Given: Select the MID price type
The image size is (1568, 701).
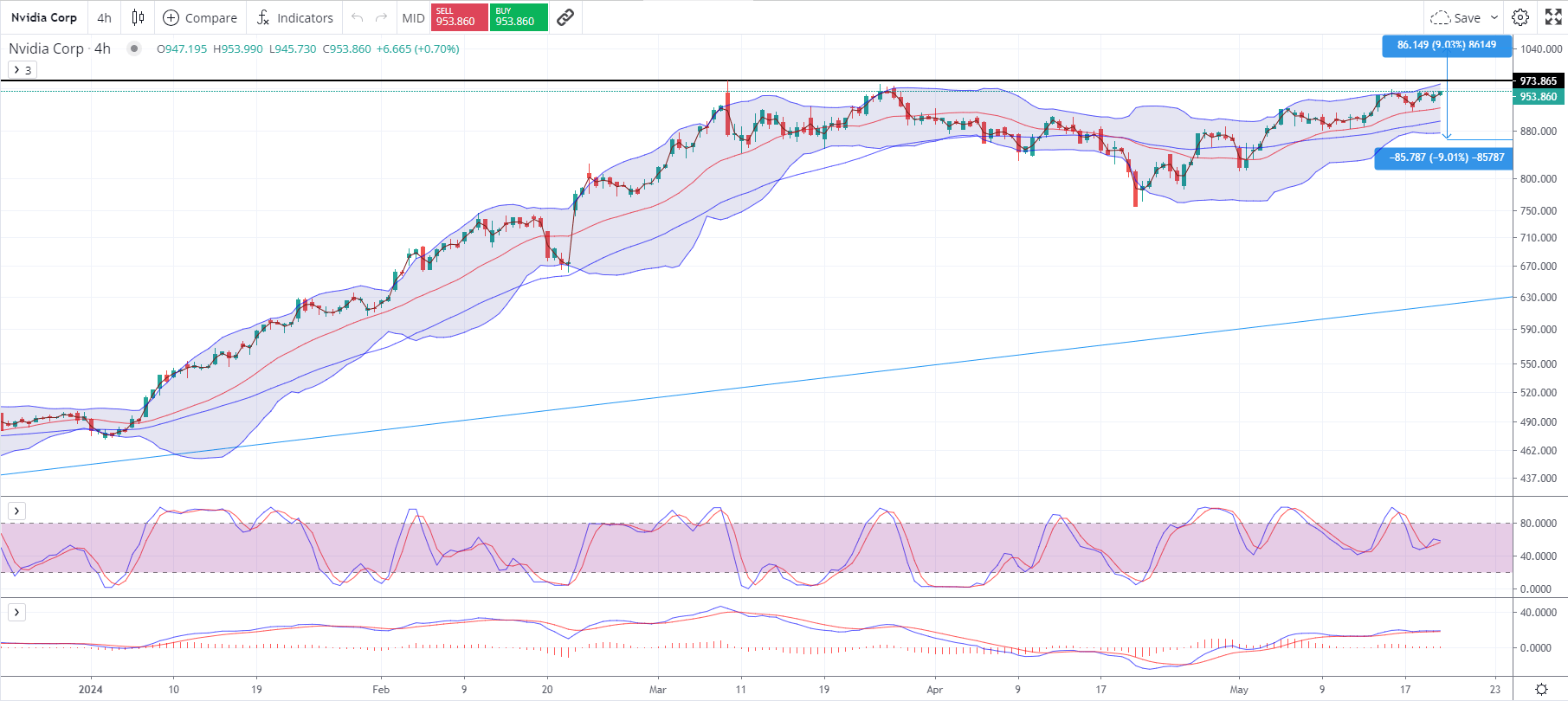Looking at the screenshot, I should click(x=413, y=17).
